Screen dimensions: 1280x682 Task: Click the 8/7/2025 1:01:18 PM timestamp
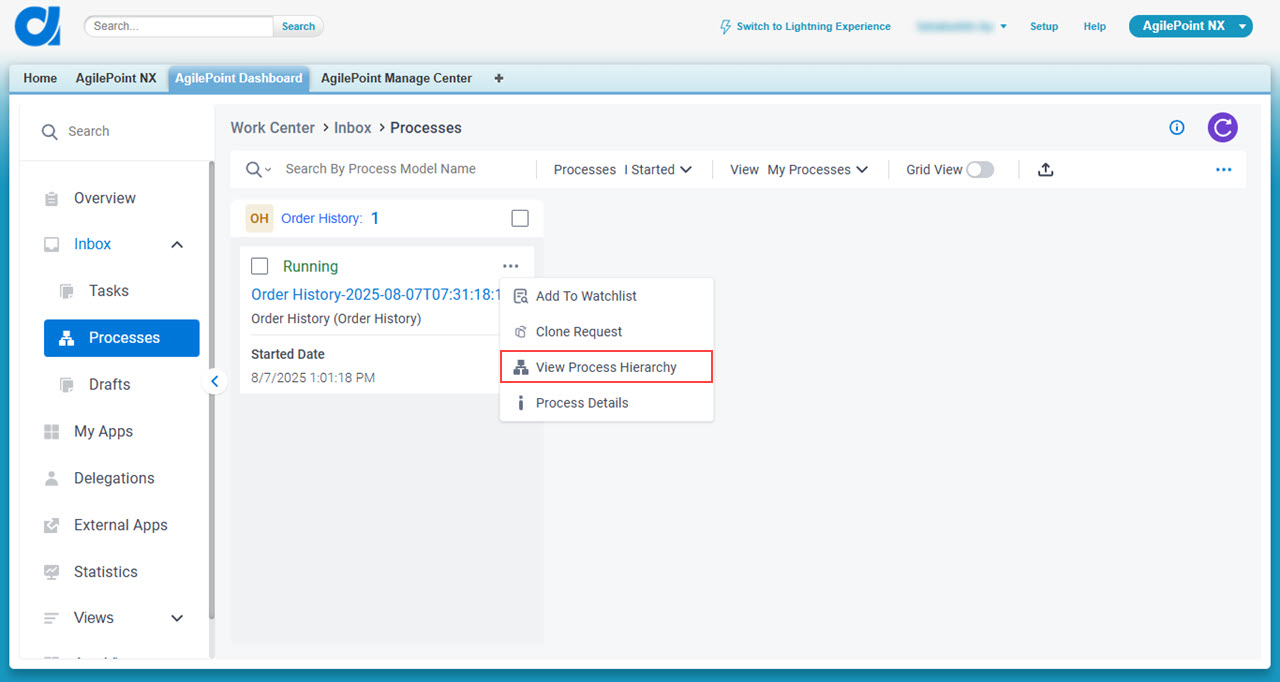(x=313, y=378)
